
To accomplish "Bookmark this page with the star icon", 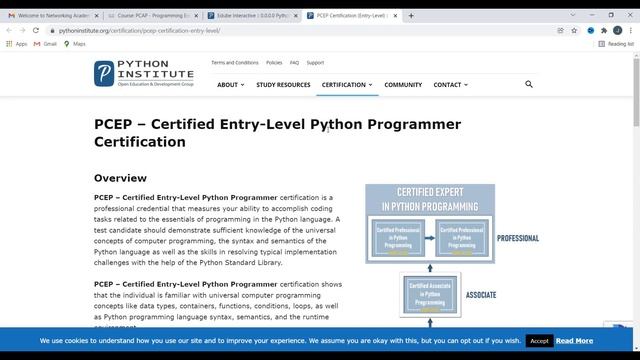I will pyautogui.click(x=574, y=31).
